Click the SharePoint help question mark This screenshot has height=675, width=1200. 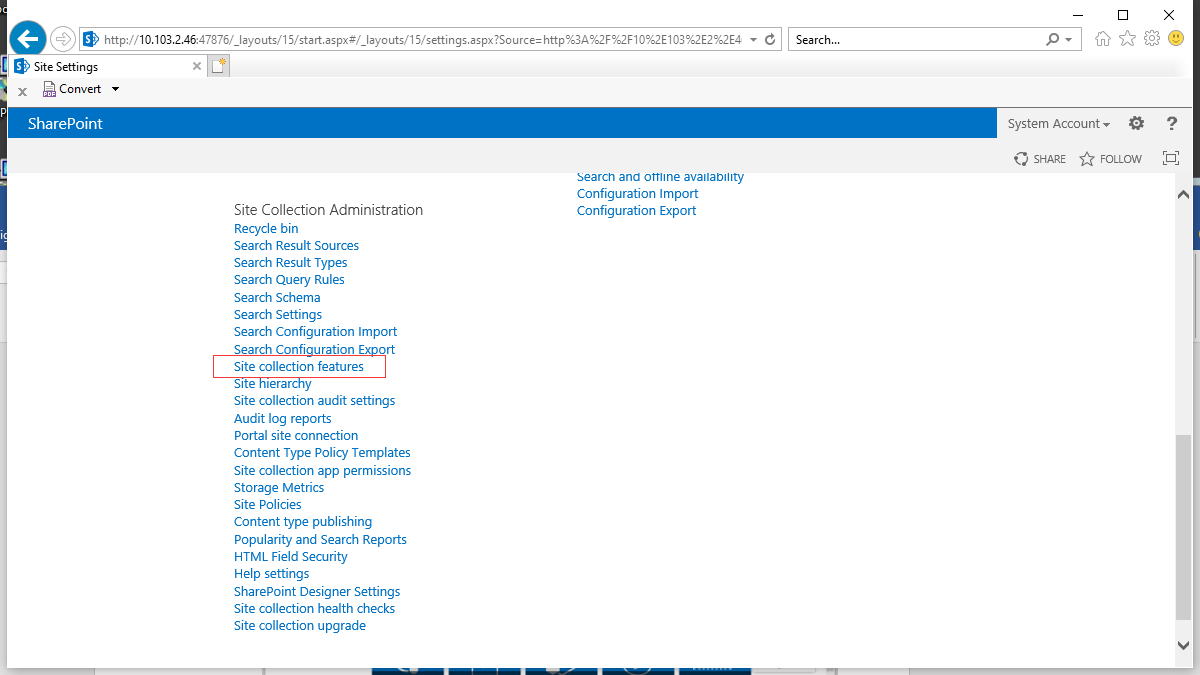point(1172,123)
